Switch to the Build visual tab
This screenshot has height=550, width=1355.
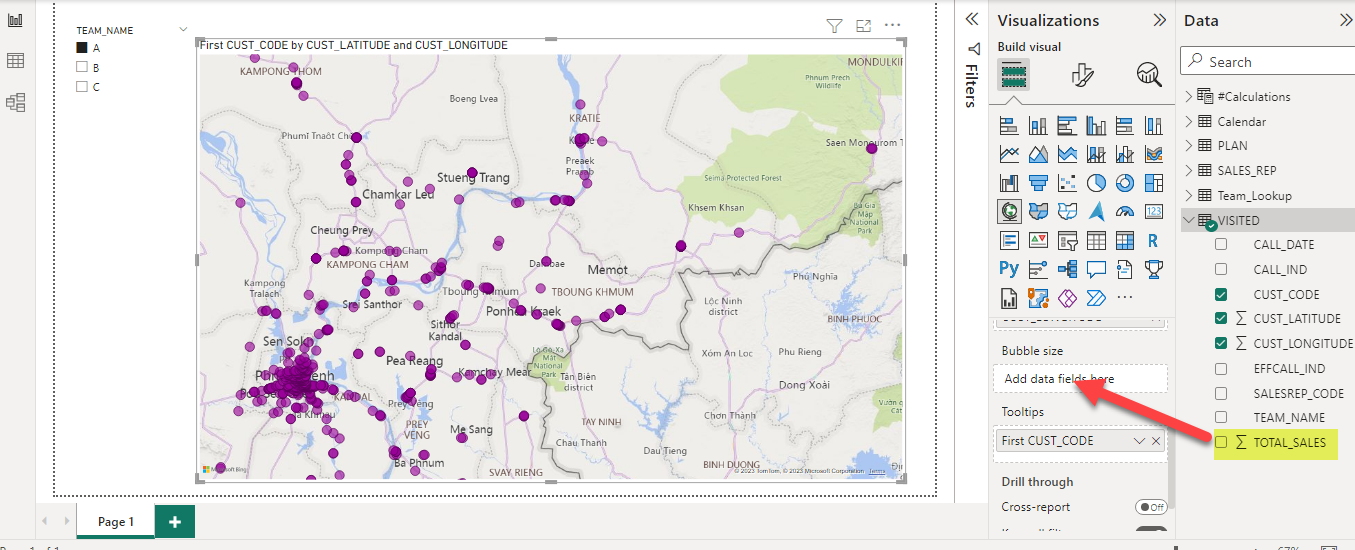tap(1014, 75)
